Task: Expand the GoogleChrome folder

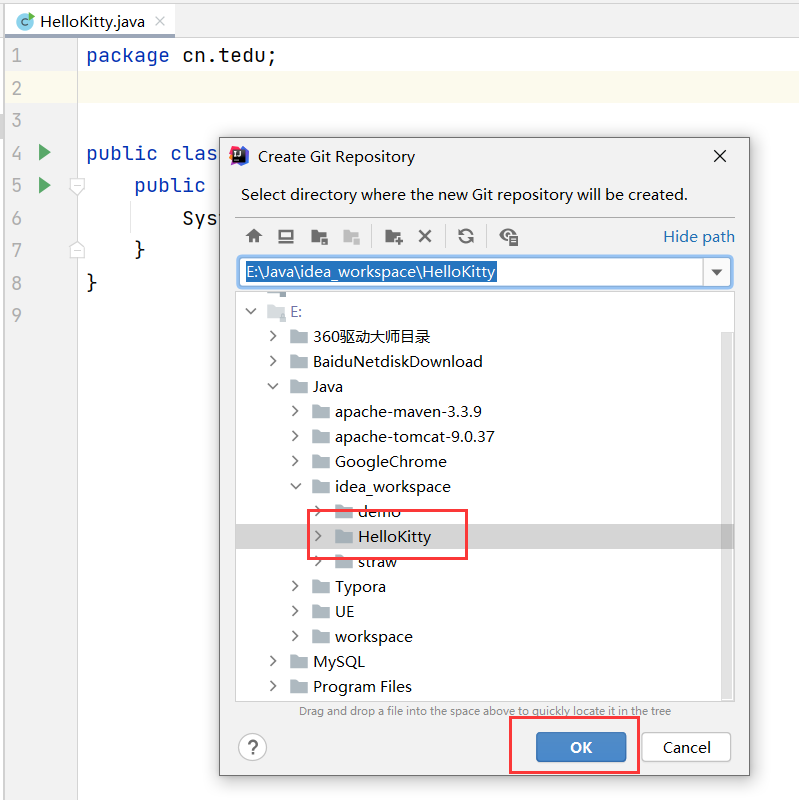Action: click(295, 461)
